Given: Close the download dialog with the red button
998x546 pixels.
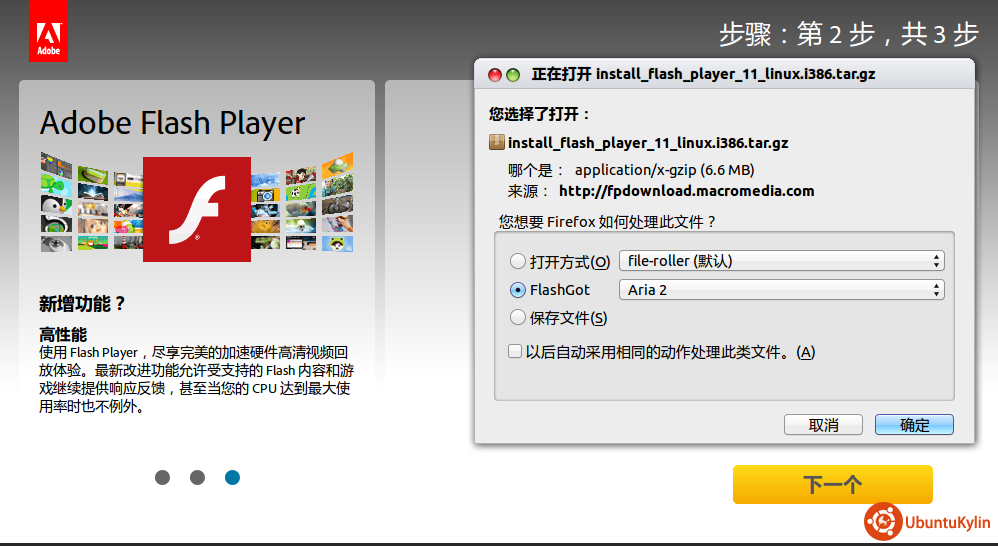Looking at the screenshot, I should coord(494,75).
